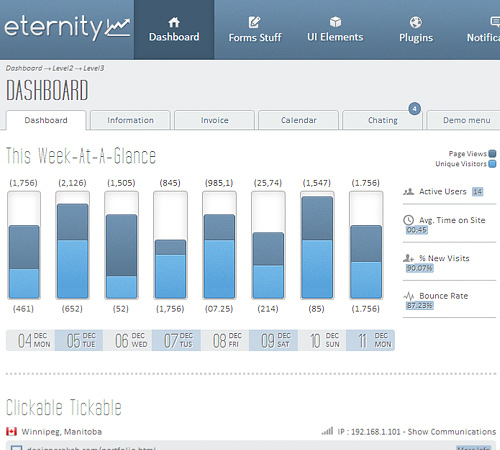Viewport: 500px width, 450px height.
Task: Click the Notifications speech bubble icon
Action: 495,22
